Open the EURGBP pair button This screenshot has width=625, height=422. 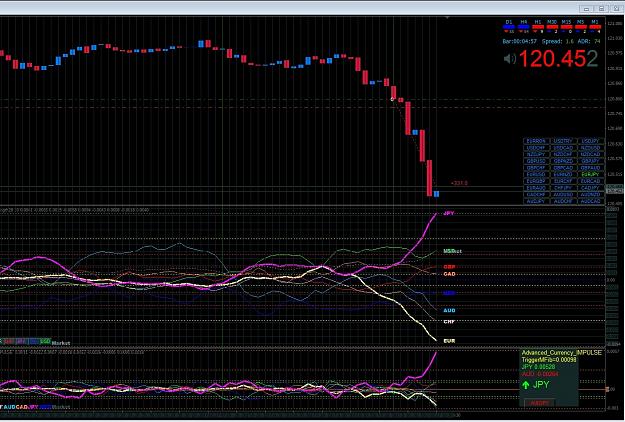click(x=537, y=181)
